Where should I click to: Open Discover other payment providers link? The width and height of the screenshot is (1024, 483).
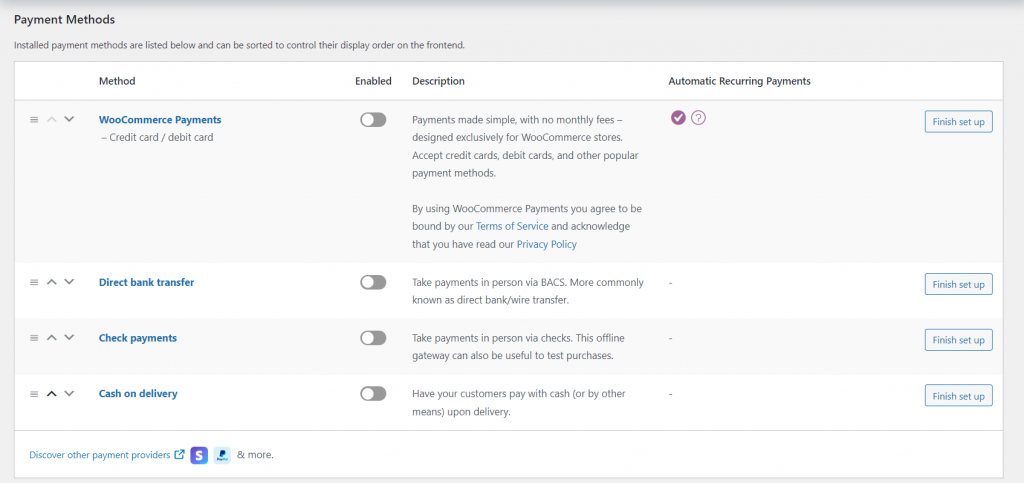point(100,455)
